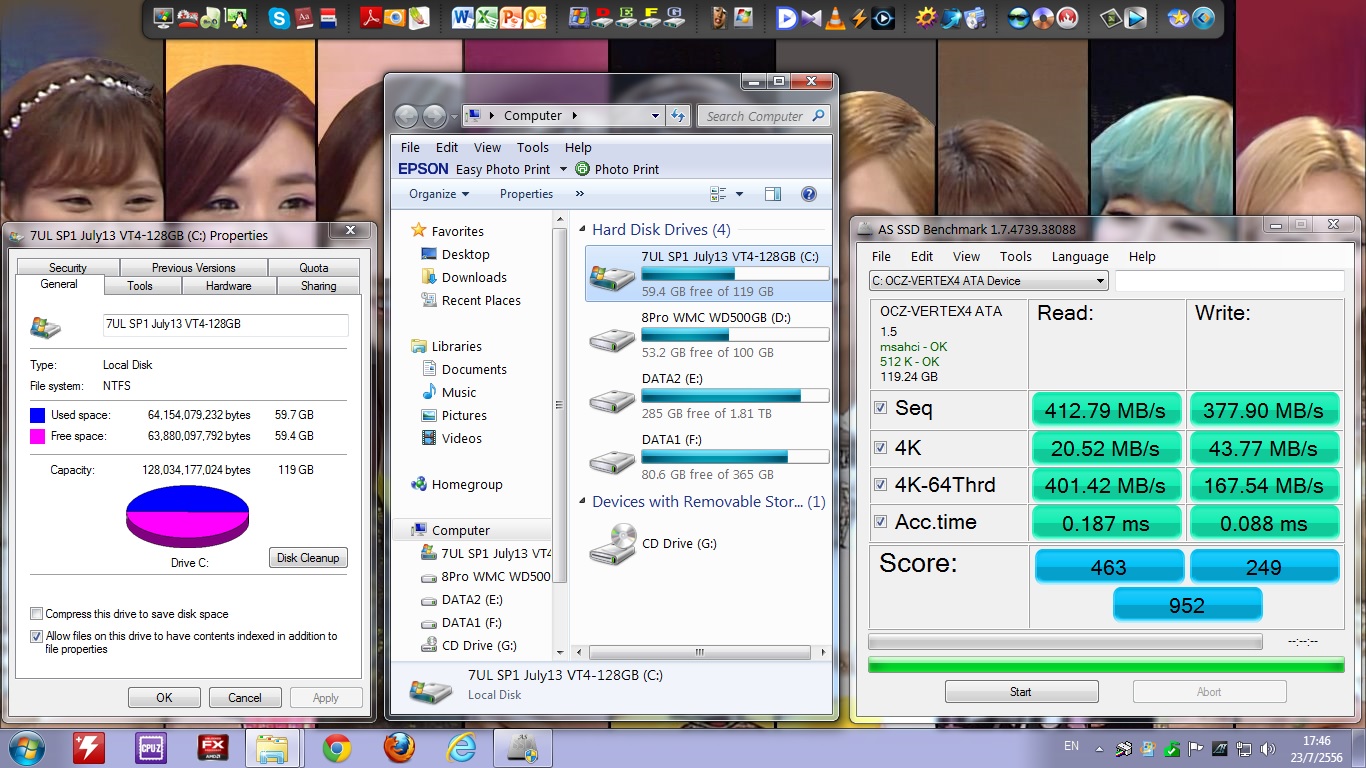Expand the Organize dropdown menu
Screen dimensions: 1366x768
point(439,194)
